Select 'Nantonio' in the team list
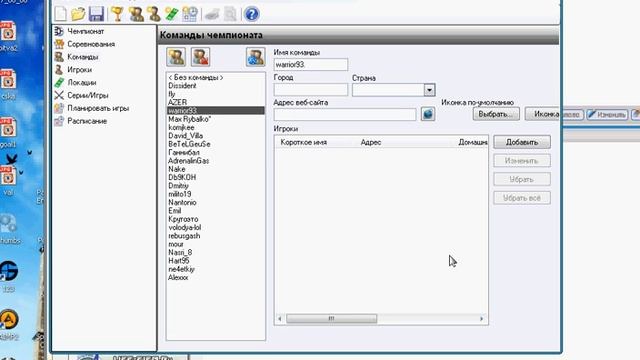Image resolution: width=640 pixels, height=360 pixels. click(x=182, y=202)
